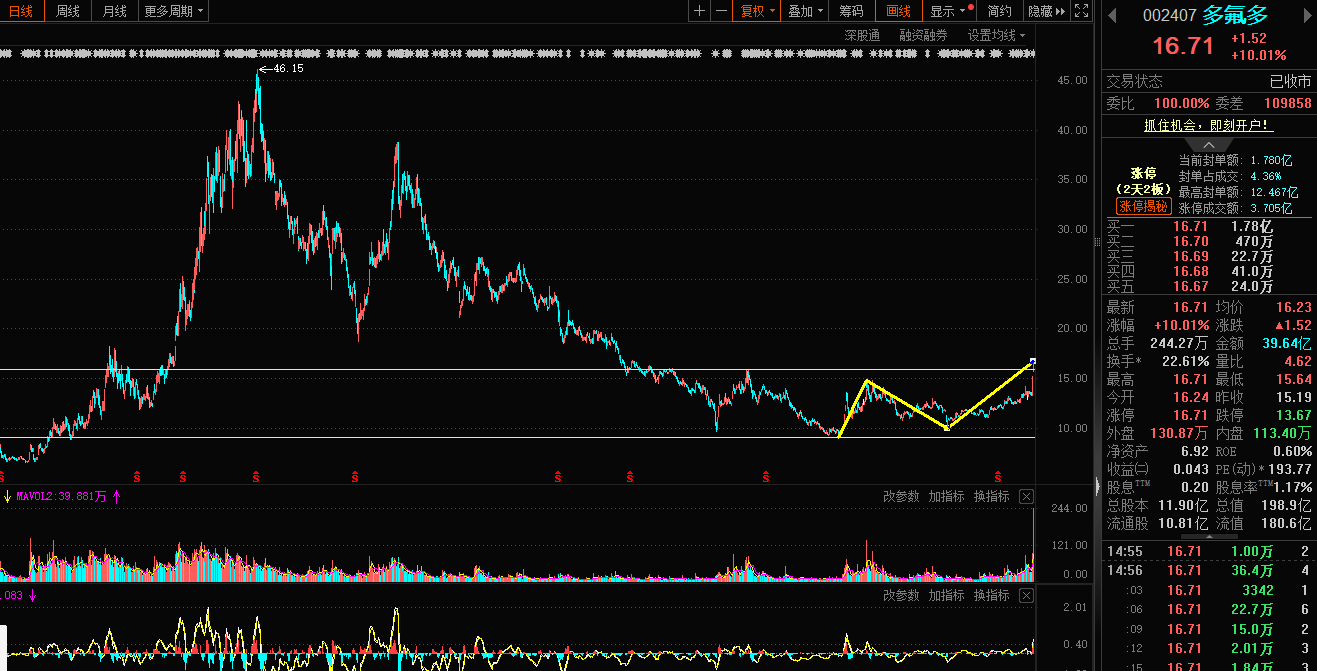
Task: Click the large 16.71 current price
Action: coord(1183,46)
